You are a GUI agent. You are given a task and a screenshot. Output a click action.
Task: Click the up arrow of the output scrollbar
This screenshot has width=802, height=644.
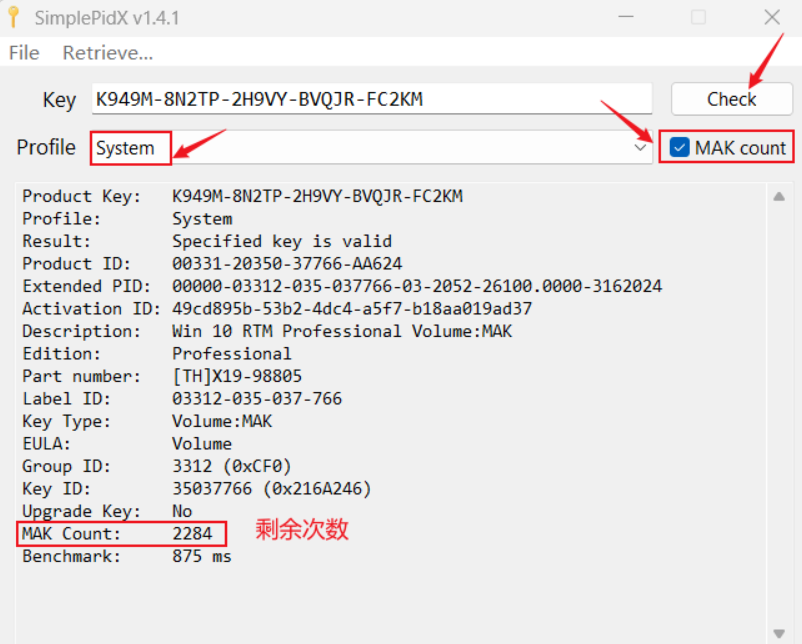779,197
